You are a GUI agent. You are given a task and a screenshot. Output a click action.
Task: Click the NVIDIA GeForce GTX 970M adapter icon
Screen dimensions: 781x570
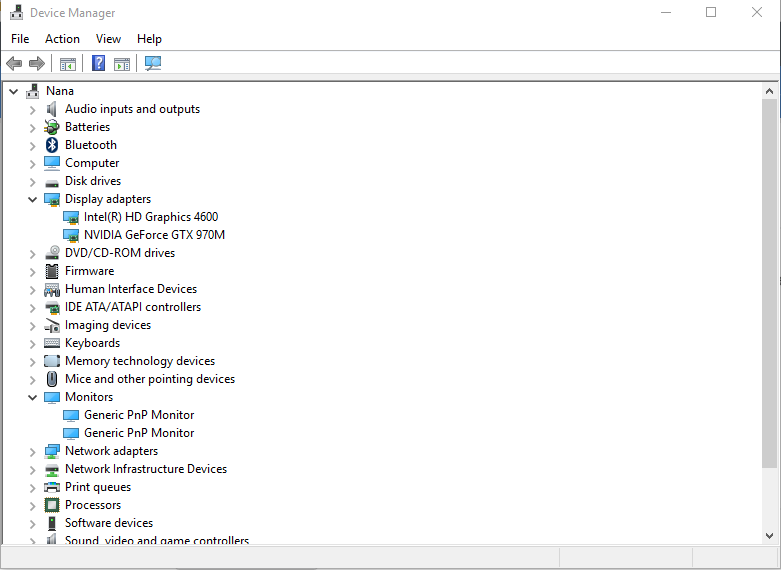pos(71,235)
